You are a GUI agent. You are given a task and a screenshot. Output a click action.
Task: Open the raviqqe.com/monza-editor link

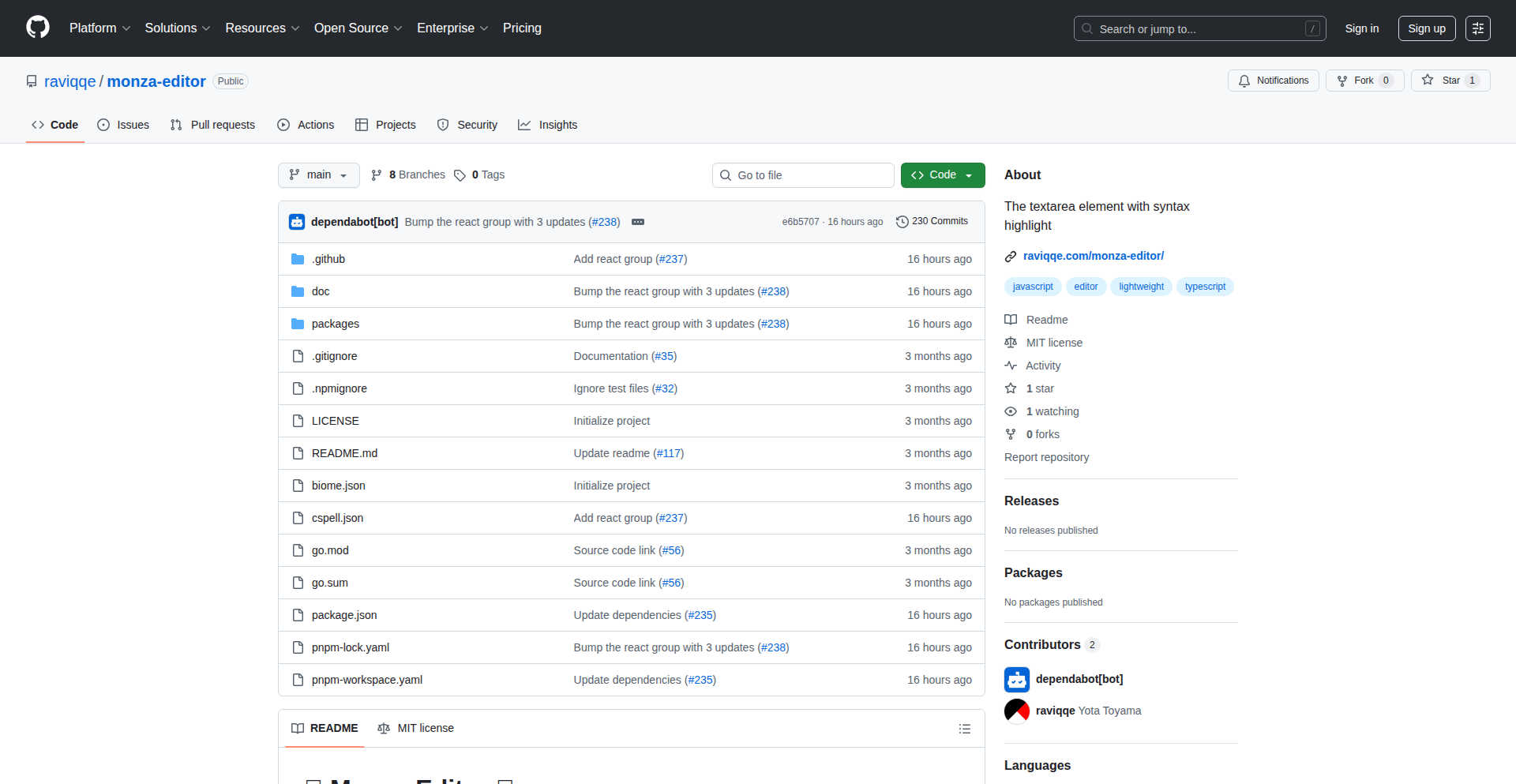tap(1093, 256)
